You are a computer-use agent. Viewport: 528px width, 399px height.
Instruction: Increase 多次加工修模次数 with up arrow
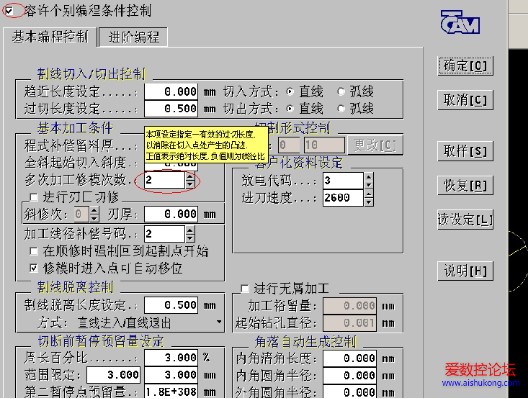click(190, 176)
